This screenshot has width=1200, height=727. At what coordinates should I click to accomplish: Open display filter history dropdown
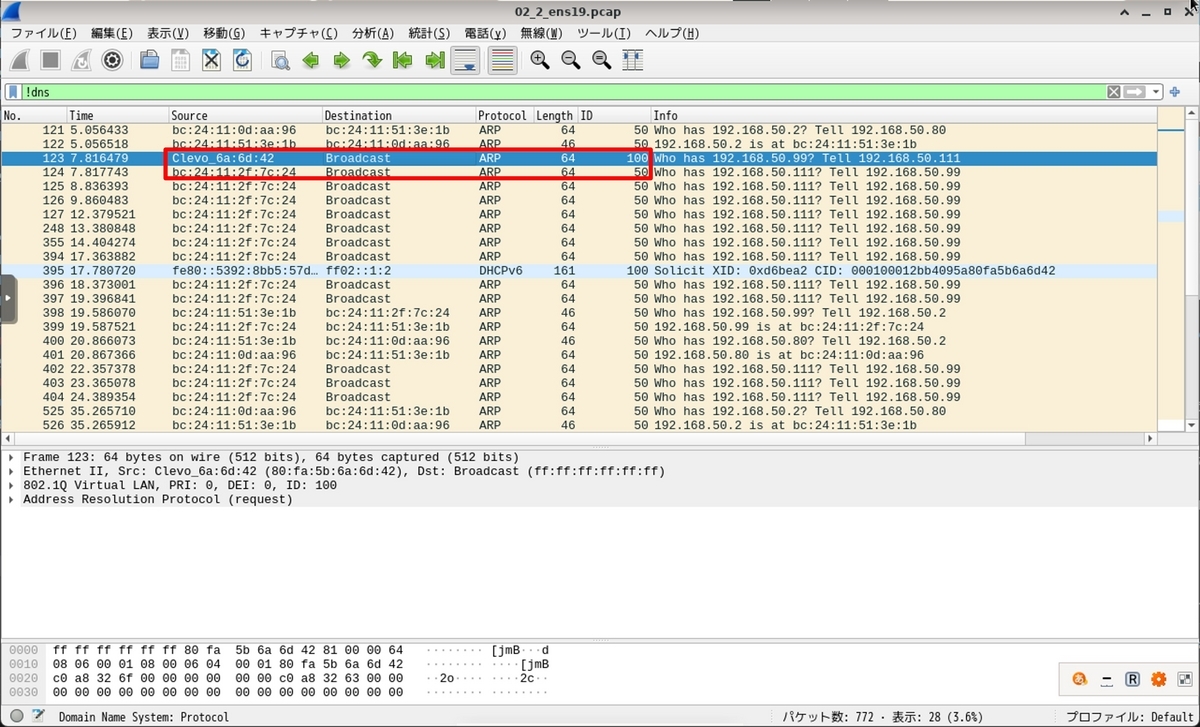[1157, 92]
